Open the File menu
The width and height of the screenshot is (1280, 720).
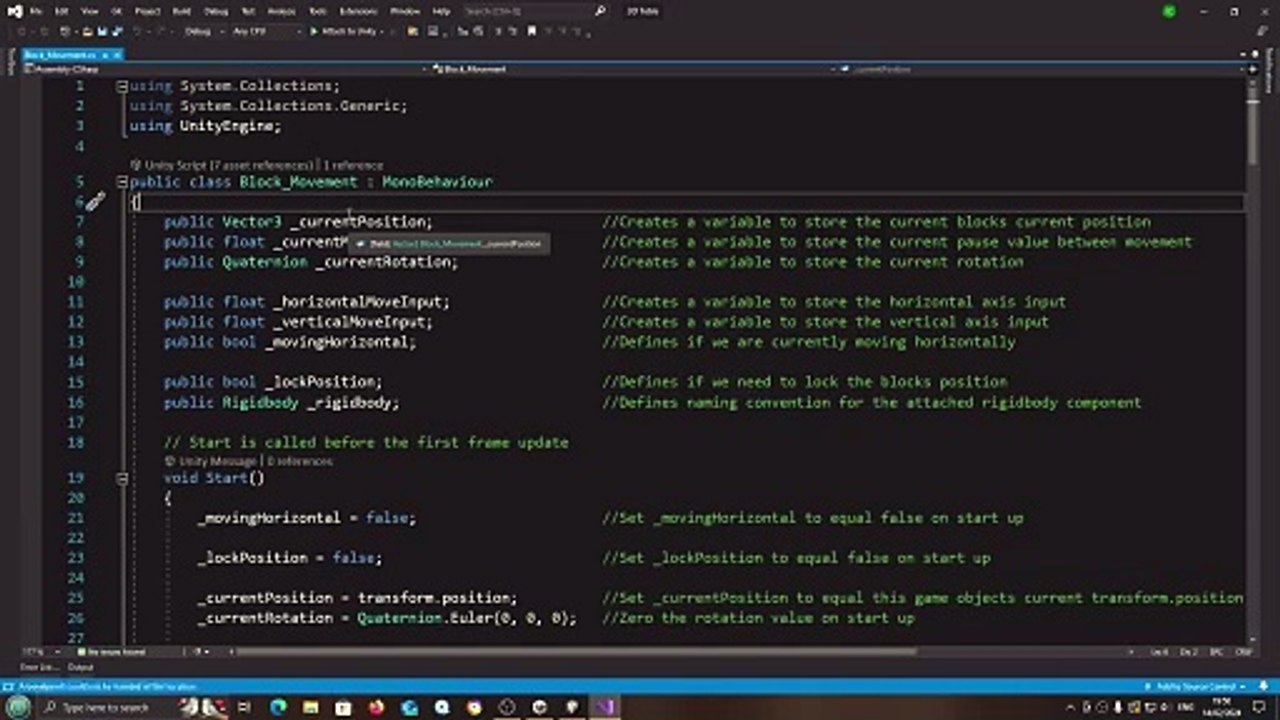click(x=37, y=11)
